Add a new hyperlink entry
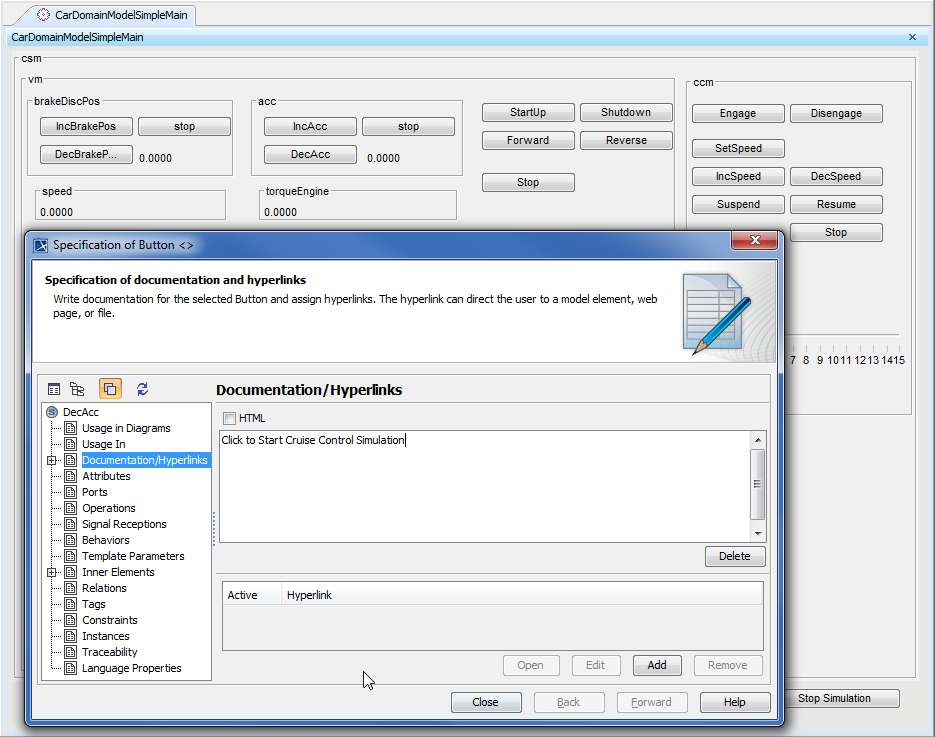Image resolution: width=935 pixels, height=737 pixels. [657, 665]
